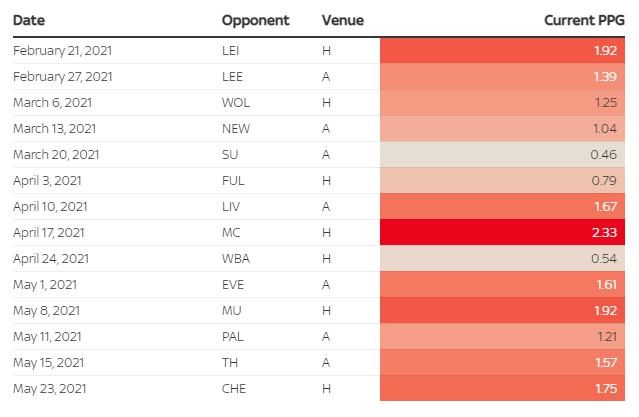Image resolution: width=639 pixels, height=417 pixels.
Task: Click the FUL opponent cell
Action: (x=233, y=180)
